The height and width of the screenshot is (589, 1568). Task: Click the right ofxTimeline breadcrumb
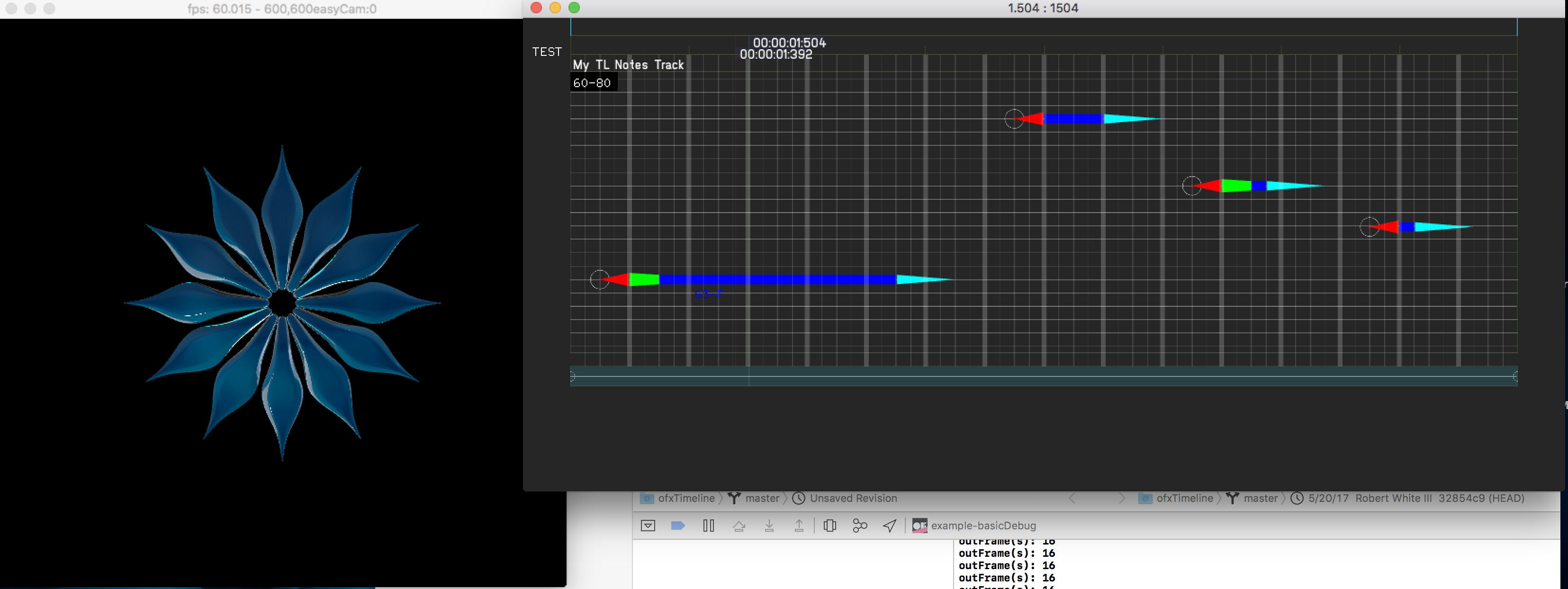(x=1184, y=499)
